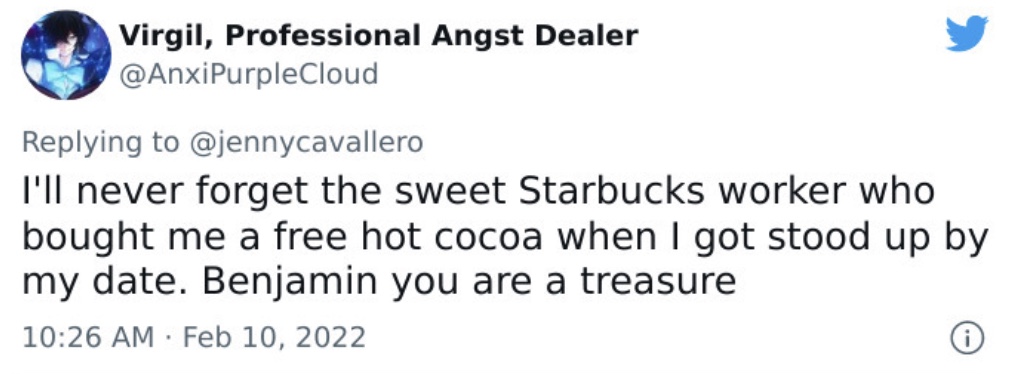1016x374 pixels.
Task: Click the 10:26 AM time
Action: point(88,338)
